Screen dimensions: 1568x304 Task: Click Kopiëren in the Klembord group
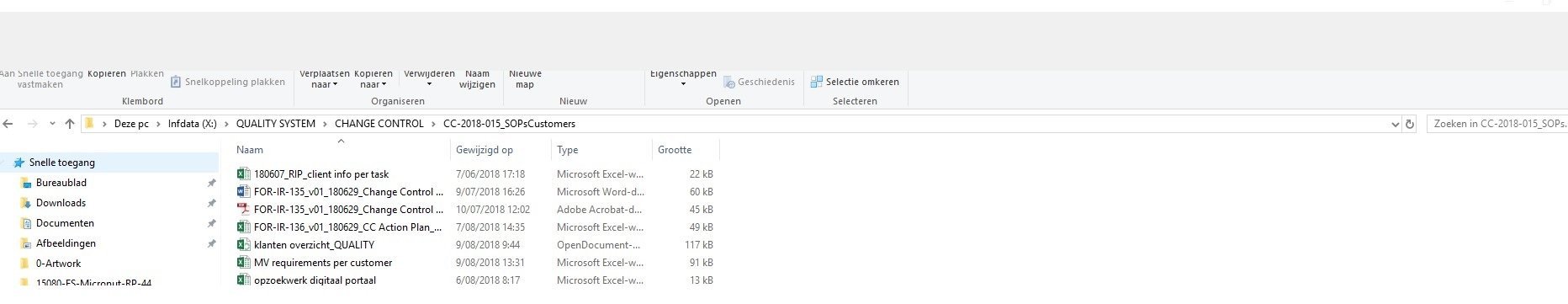tap(107, 74)
